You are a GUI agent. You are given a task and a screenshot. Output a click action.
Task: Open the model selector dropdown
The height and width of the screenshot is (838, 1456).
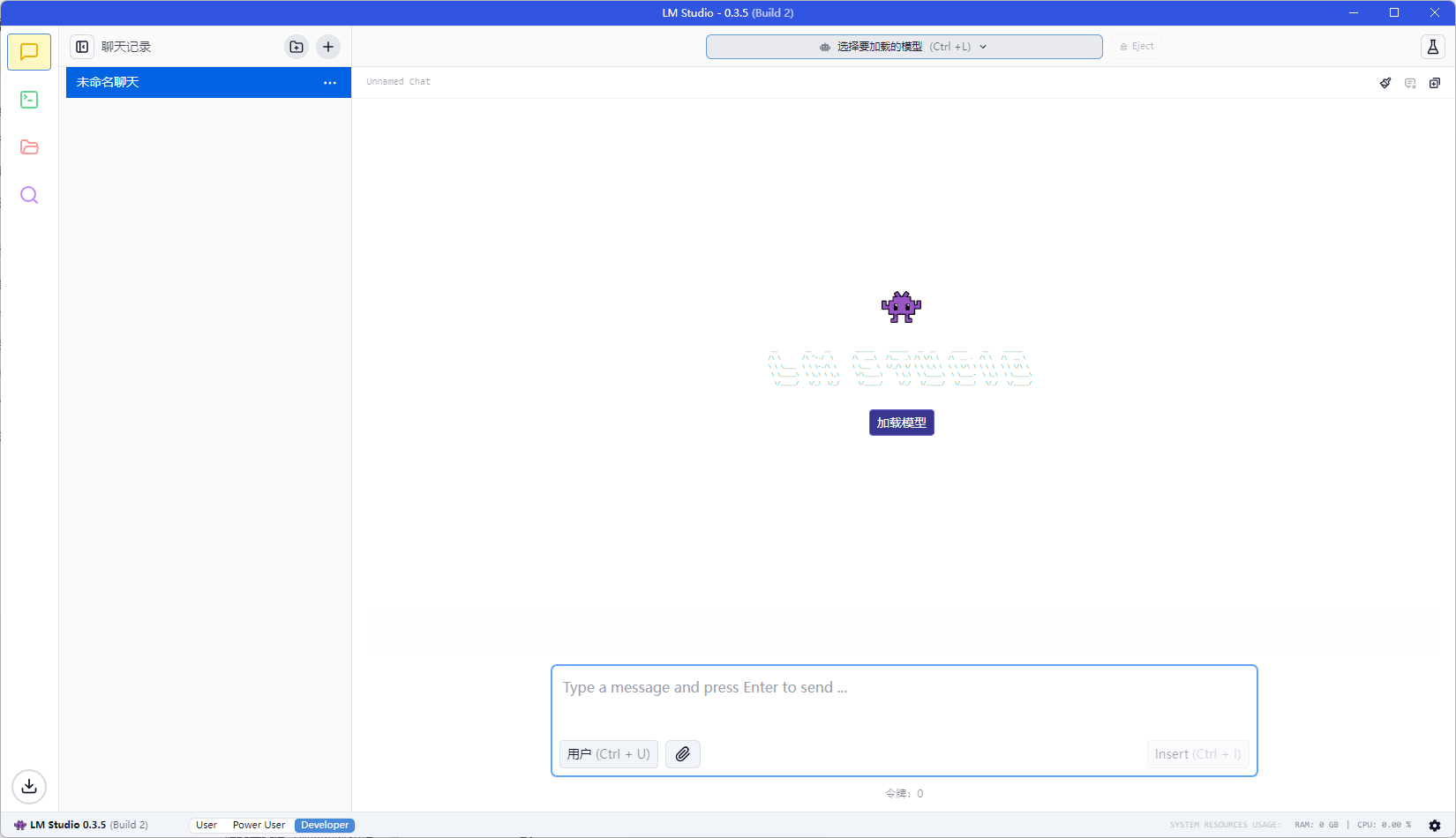904,47
